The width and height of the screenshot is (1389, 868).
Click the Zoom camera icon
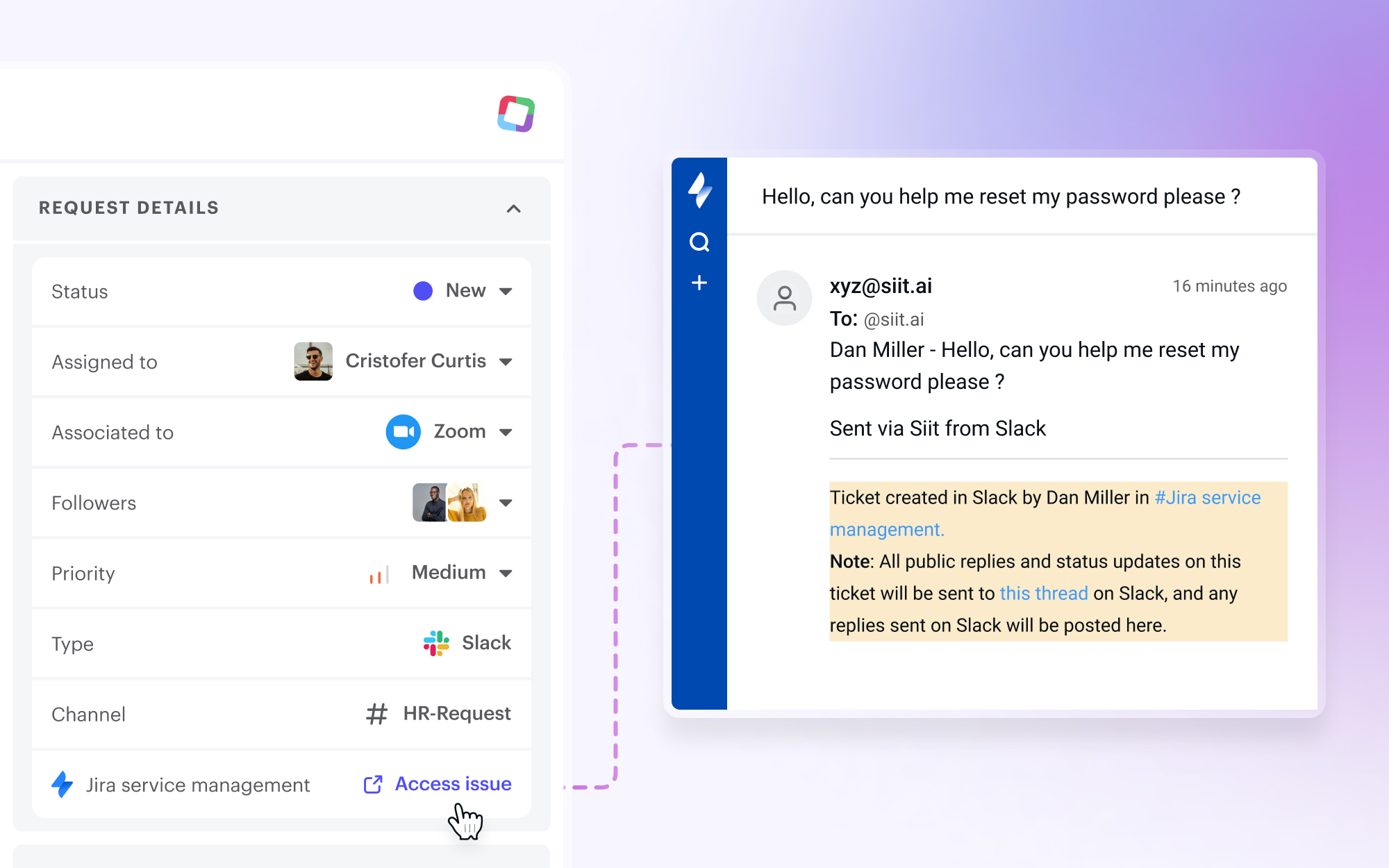coord(403,432)
